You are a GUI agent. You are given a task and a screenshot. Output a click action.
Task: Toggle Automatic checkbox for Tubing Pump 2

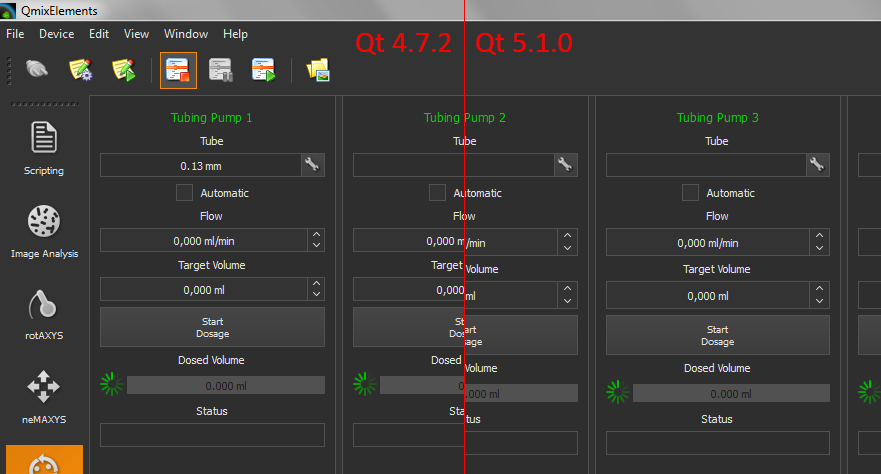437,192
